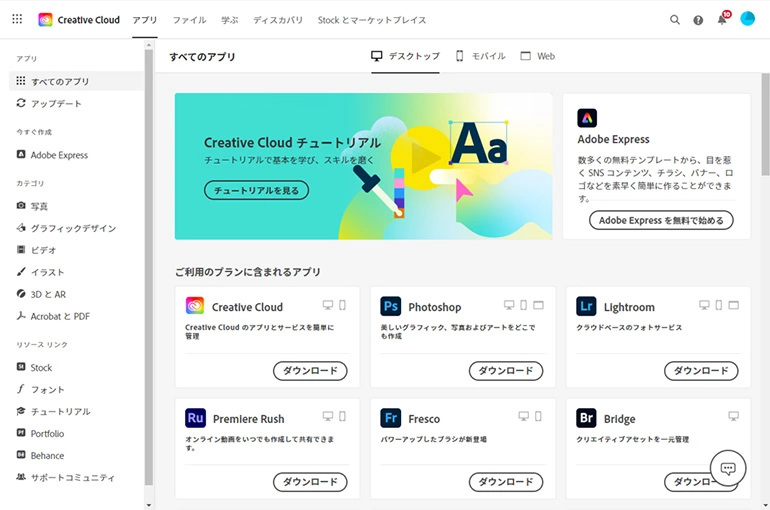Image resolution: width=770 pixels, height=510 pixels.
Task: Switch to 学ぶ top menu
Action: point(229,20)
